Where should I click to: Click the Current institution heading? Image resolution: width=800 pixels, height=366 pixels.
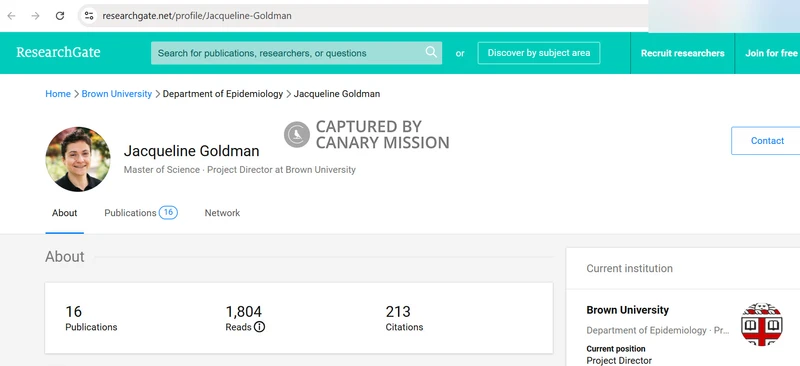(x=630, y=269)
